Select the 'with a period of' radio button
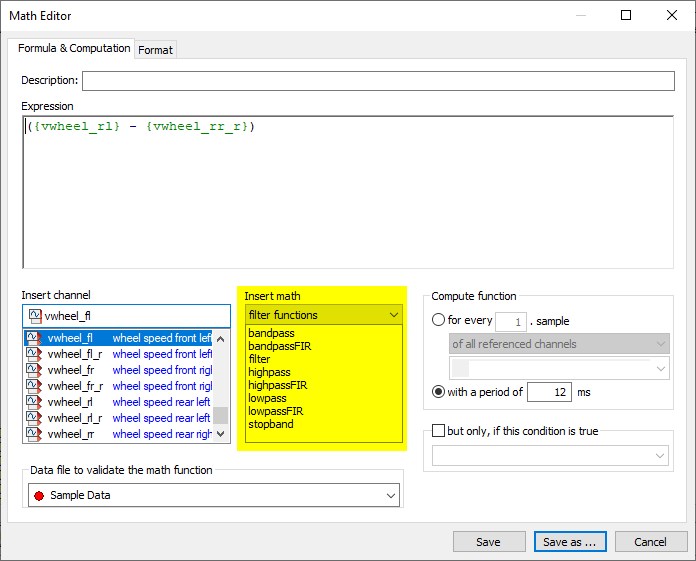 pos(438,392)
